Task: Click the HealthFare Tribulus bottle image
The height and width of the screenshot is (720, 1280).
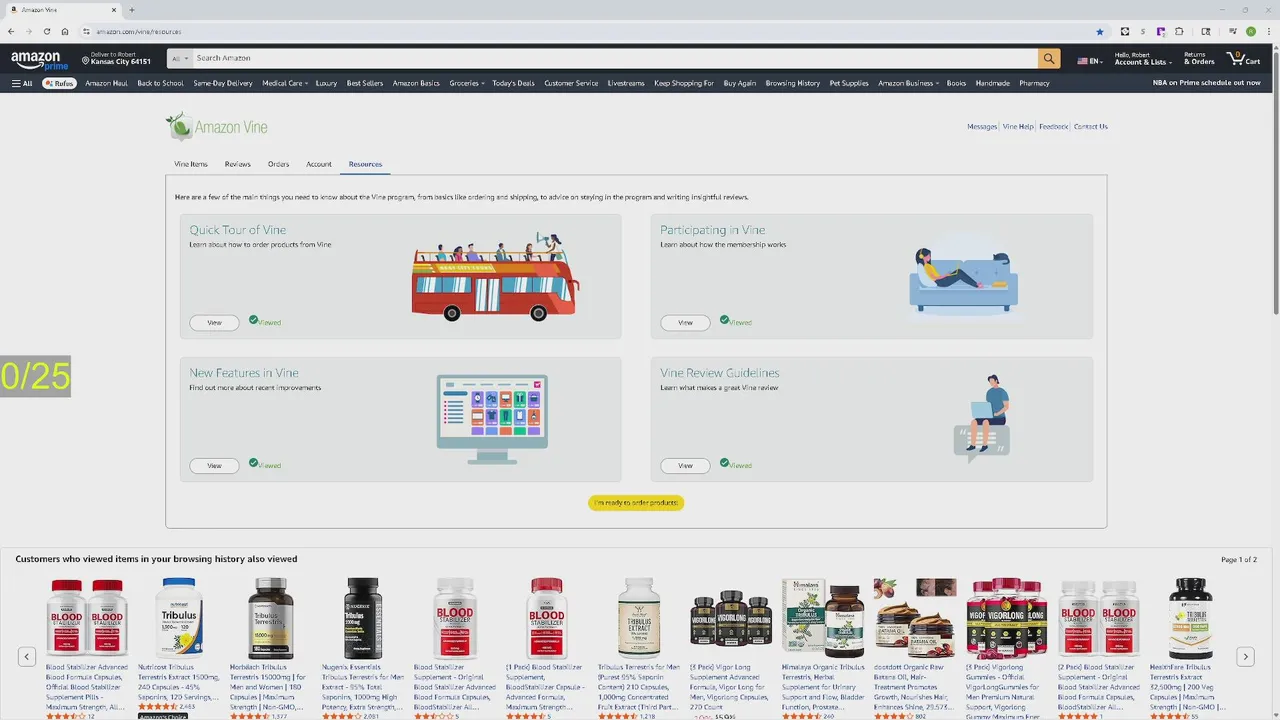Action: point(1191,617)
